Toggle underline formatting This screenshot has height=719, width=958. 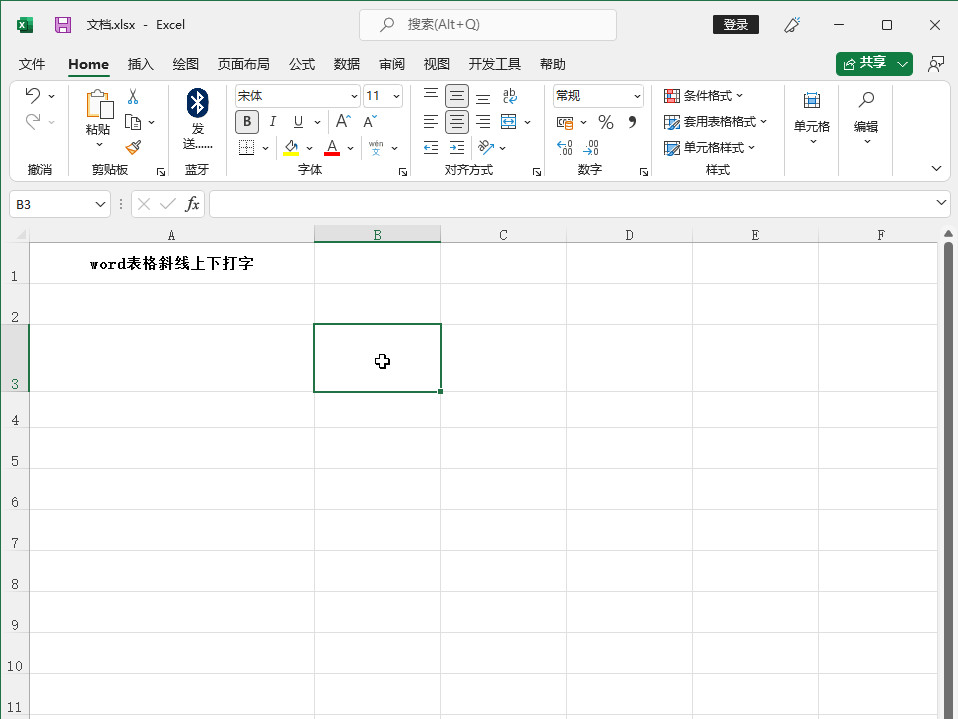(x=298, y=122)
